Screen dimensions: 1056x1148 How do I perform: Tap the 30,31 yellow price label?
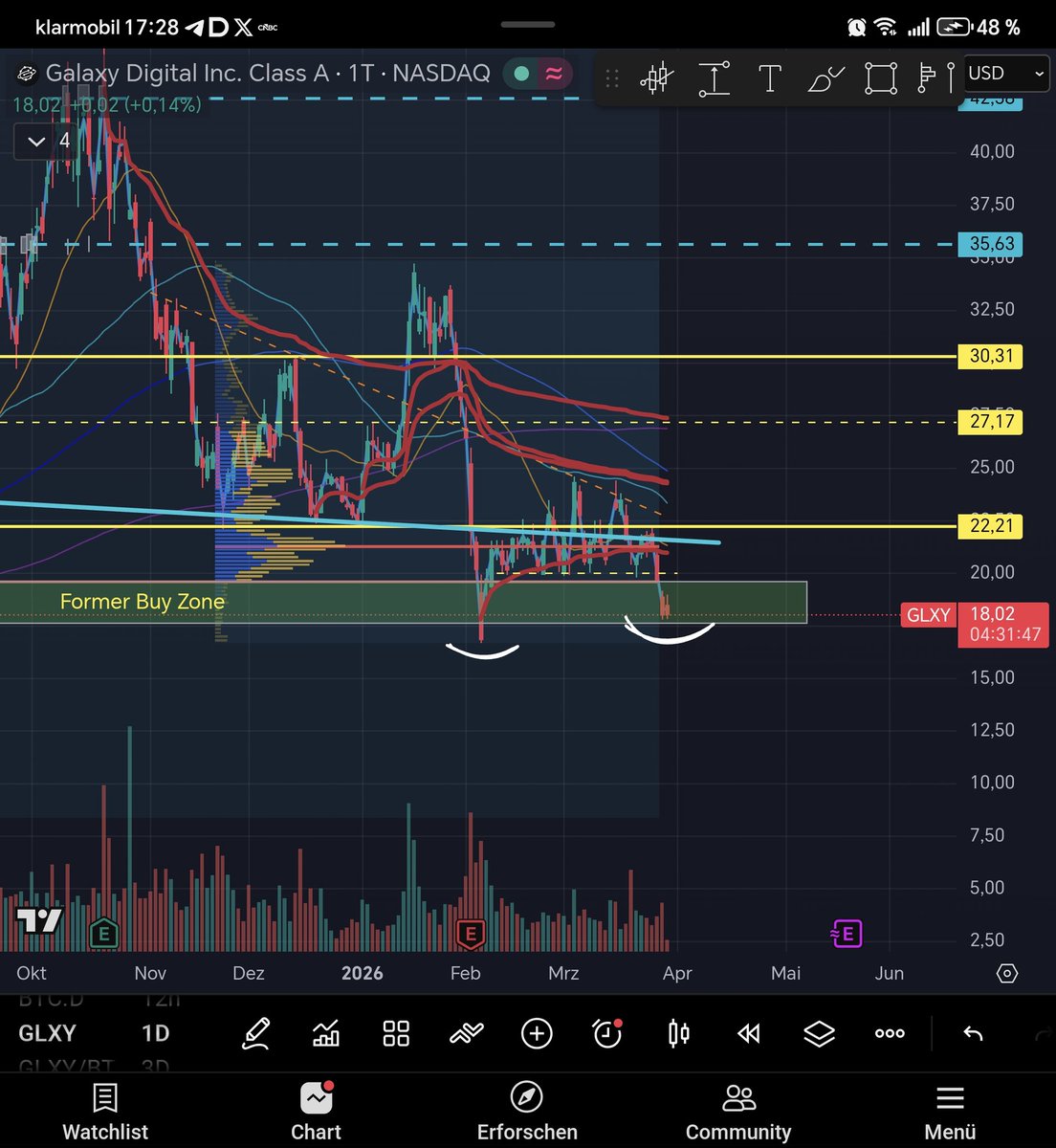[991, 356]
